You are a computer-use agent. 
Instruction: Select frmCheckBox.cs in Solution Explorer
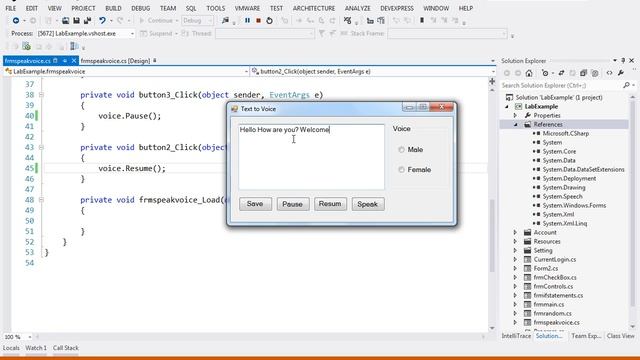click(x=555, y=277)
